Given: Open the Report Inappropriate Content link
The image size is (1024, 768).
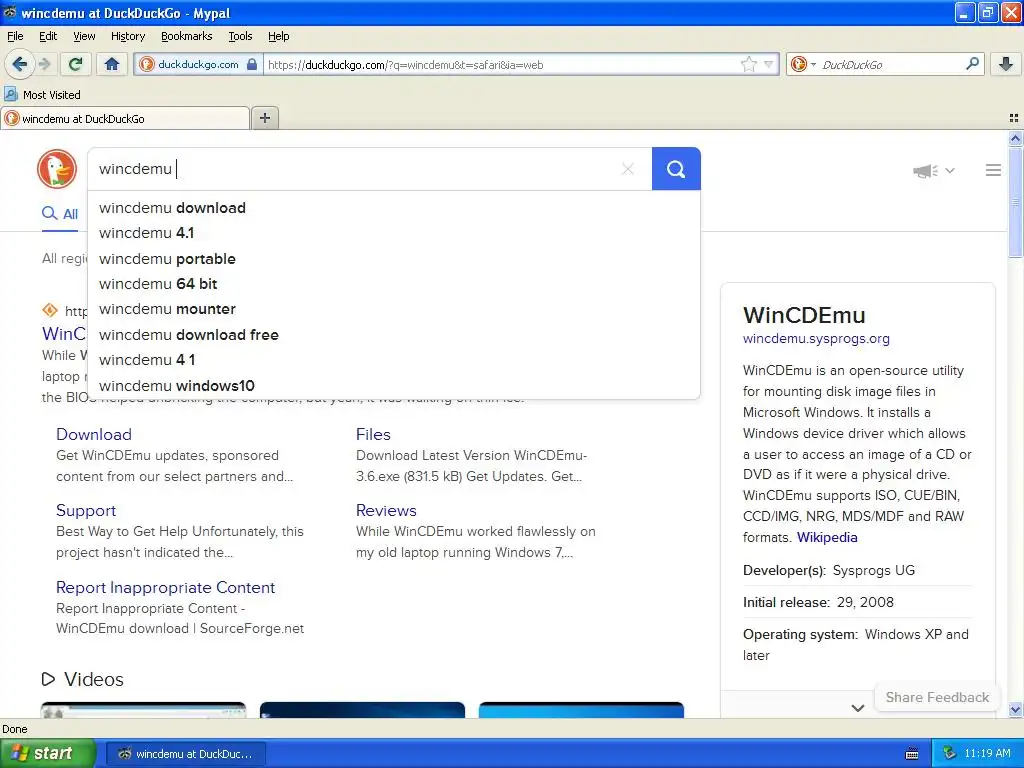Looking at the screenshot, I should [165, 587].
